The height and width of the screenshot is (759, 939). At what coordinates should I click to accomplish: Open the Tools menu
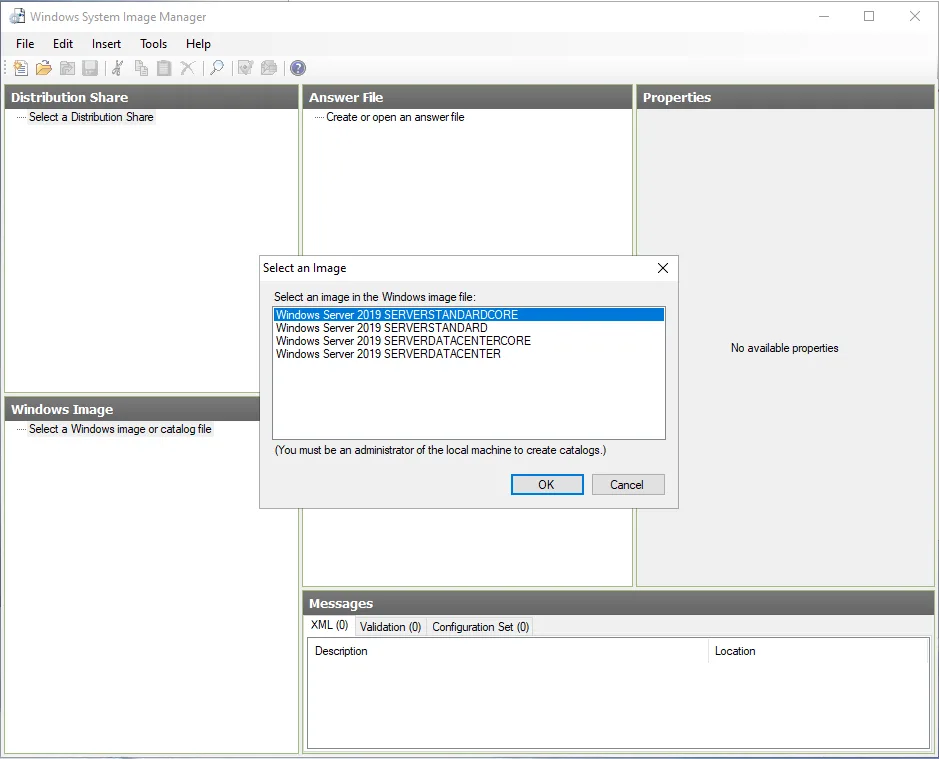(153, 44)
